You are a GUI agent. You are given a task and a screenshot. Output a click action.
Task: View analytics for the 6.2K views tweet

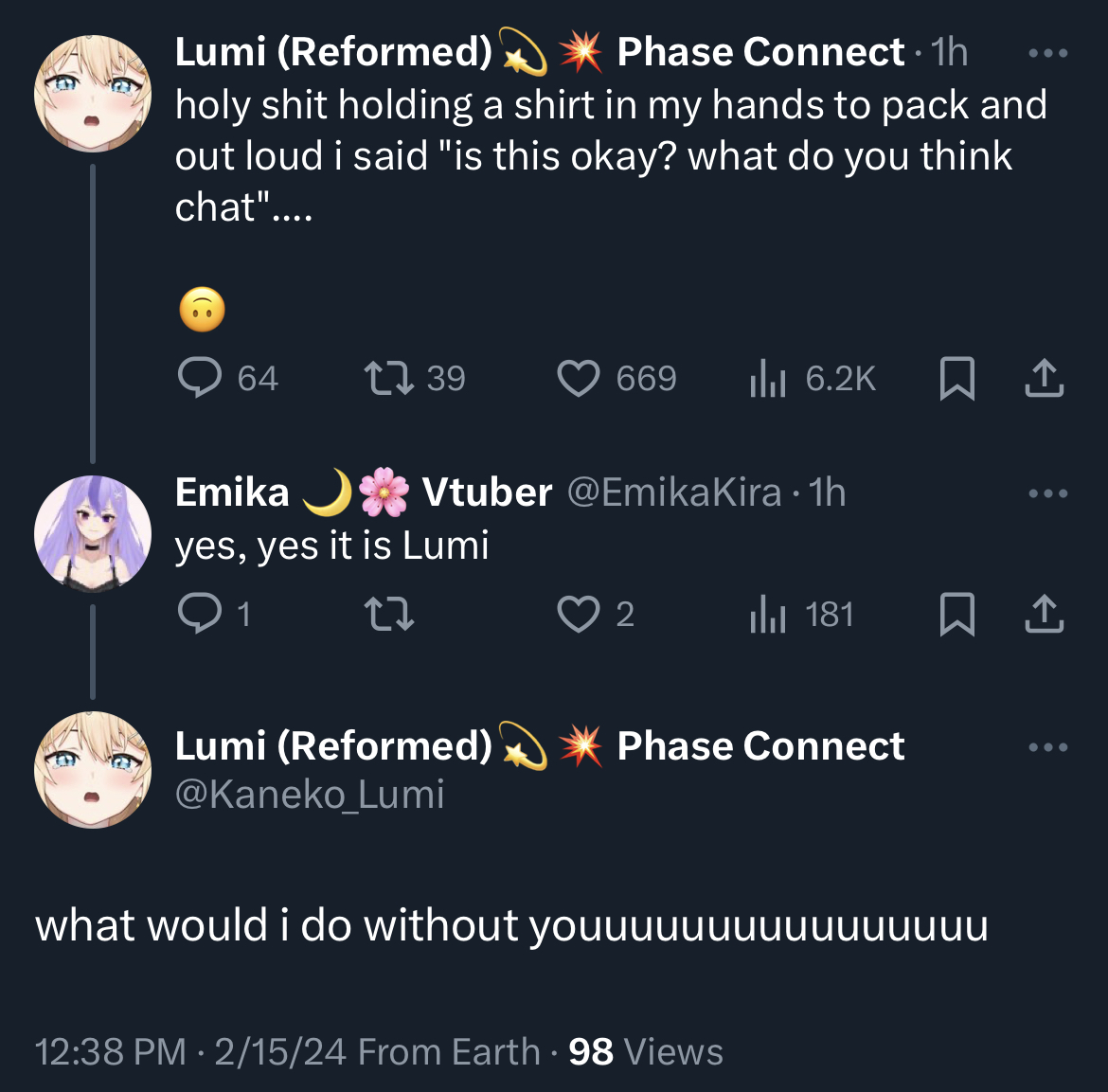click(768, 379)
